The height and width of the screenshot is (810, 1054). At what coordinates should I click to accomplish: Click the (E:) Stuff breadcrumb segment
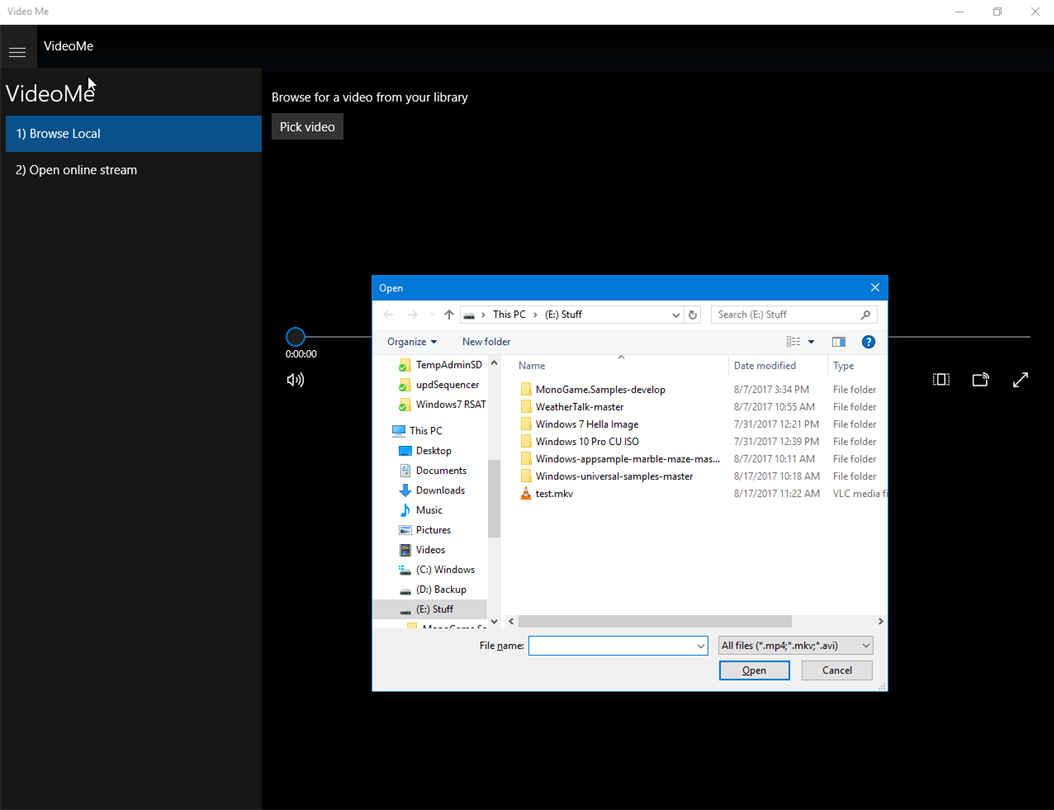(x=563, y=315)
